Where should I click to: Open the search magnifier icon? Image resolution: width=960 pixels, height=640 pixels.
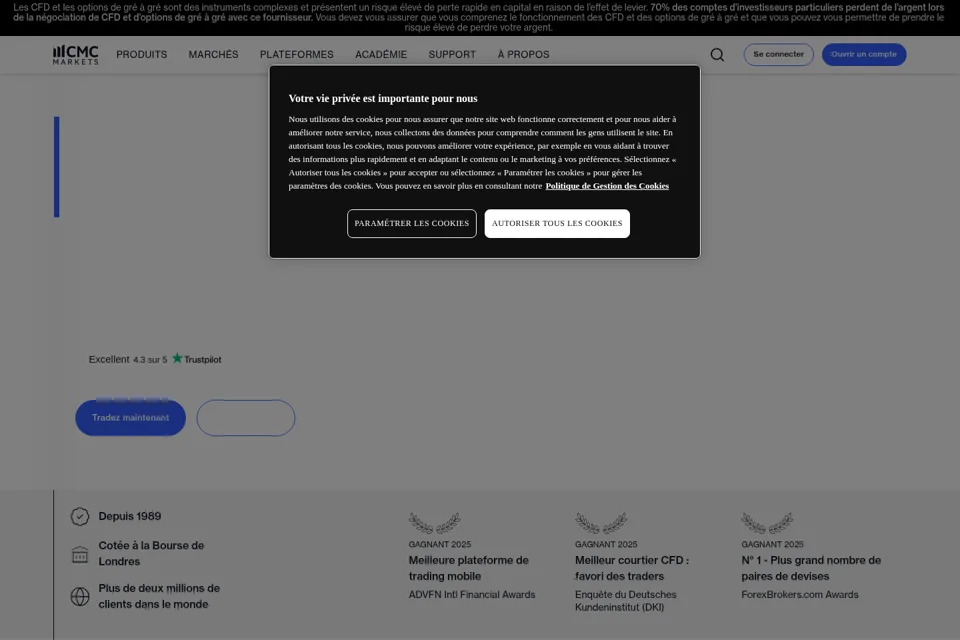tap(717, 55)
